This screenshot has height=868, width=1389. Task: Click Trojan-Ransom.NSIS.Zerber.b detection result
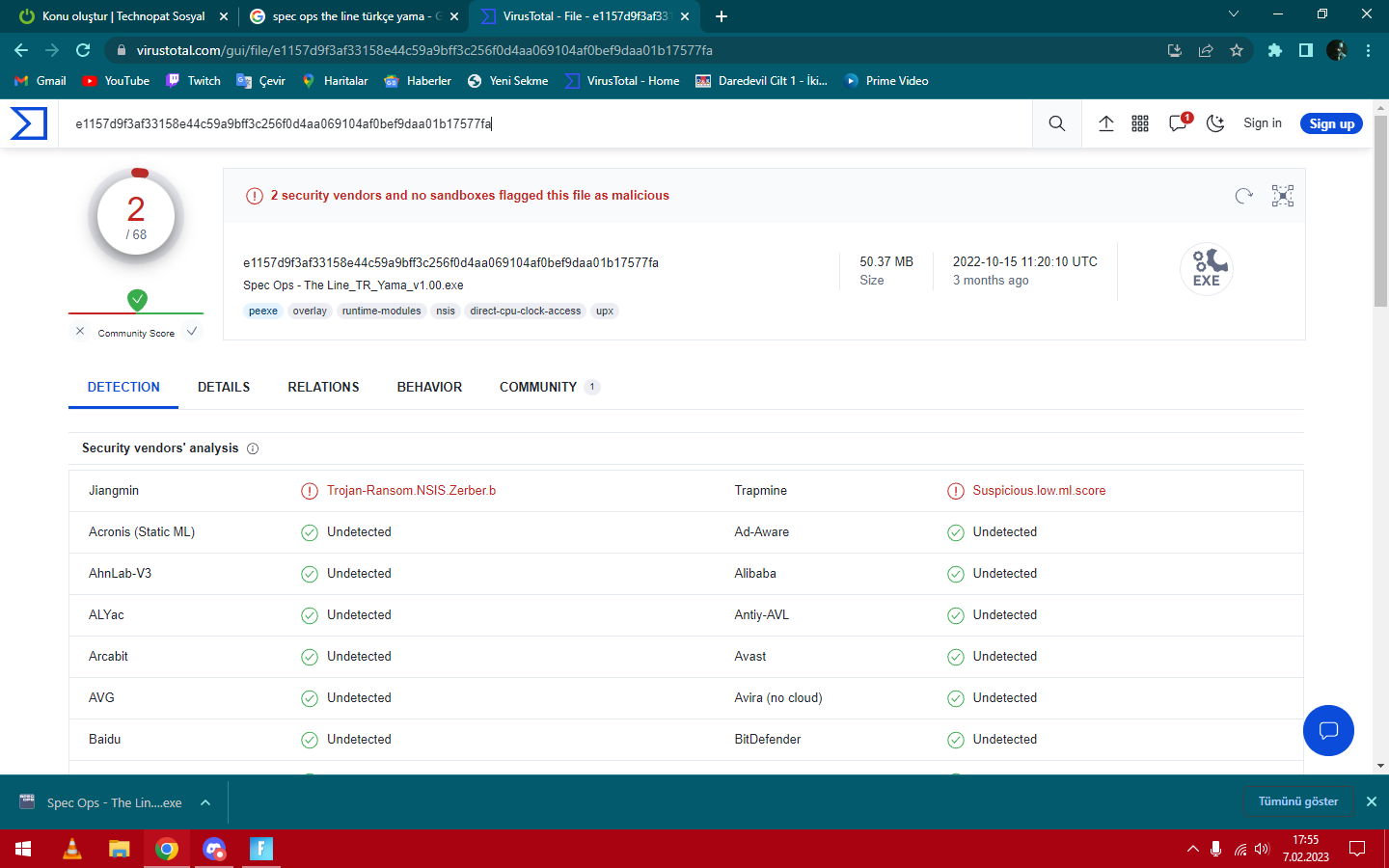(x=411, y=491)
